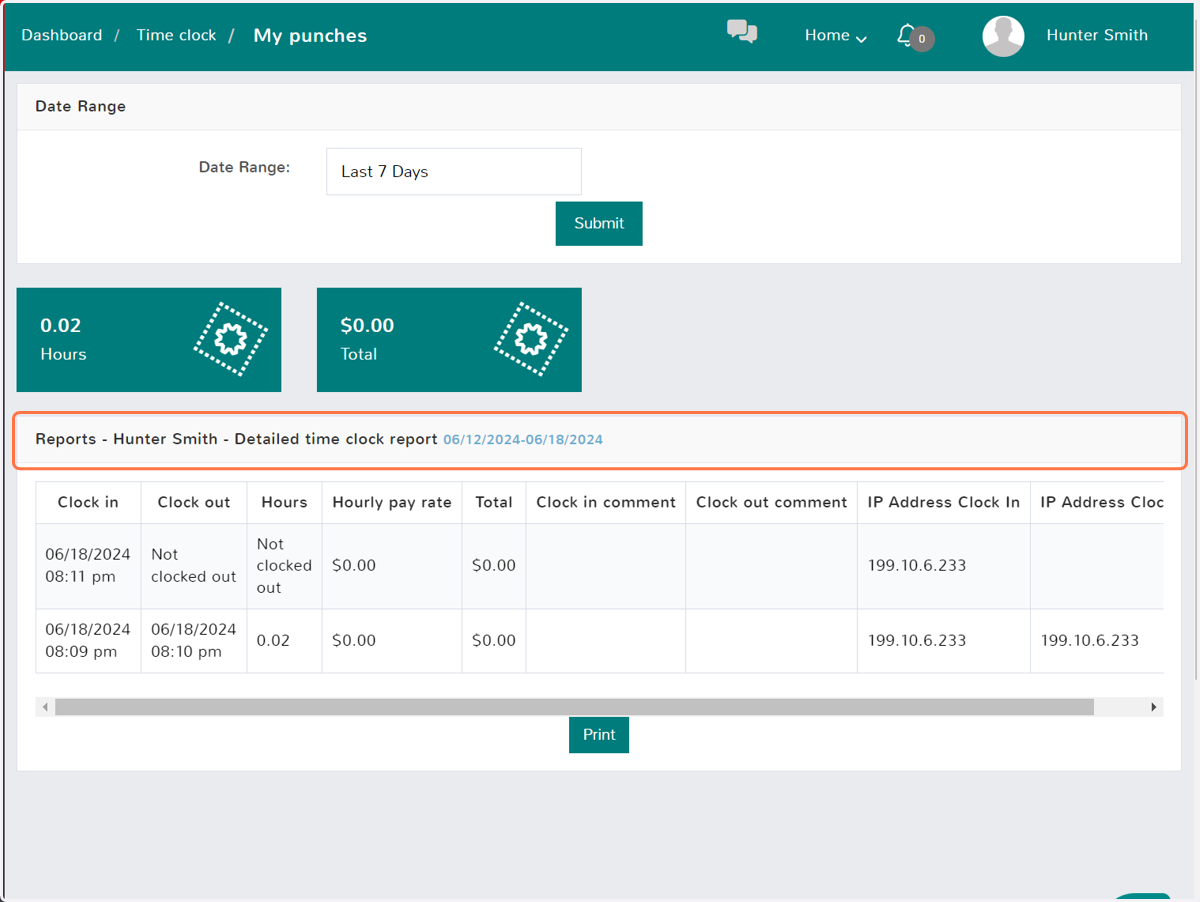Image resolution: width=1200 pixels, height=902 pixels.
Task: Click the Hours column header
Action: click(284, 503)
